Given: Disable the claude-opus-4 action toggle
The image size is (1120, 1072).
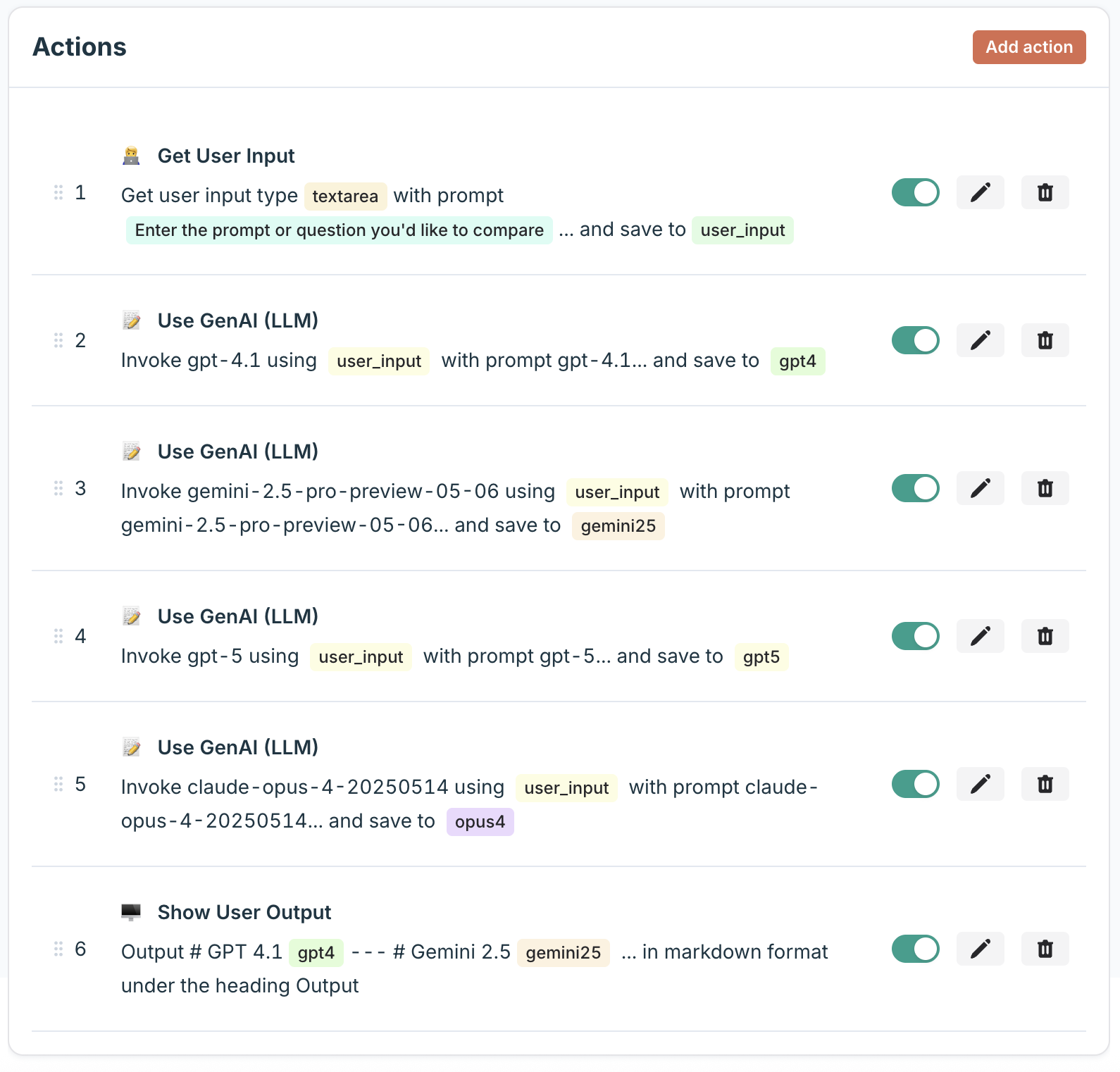Looking at the screenshot, I should (x=916, y=784).
